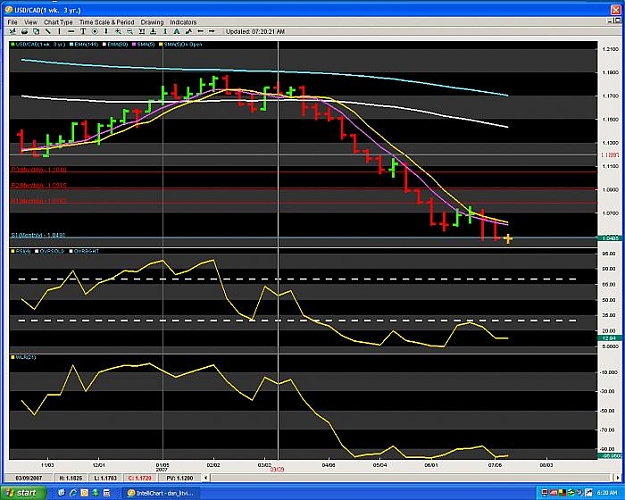Open the Time Scale & Period menu
This screenshot has width=625, height=500.
(106, 22)
